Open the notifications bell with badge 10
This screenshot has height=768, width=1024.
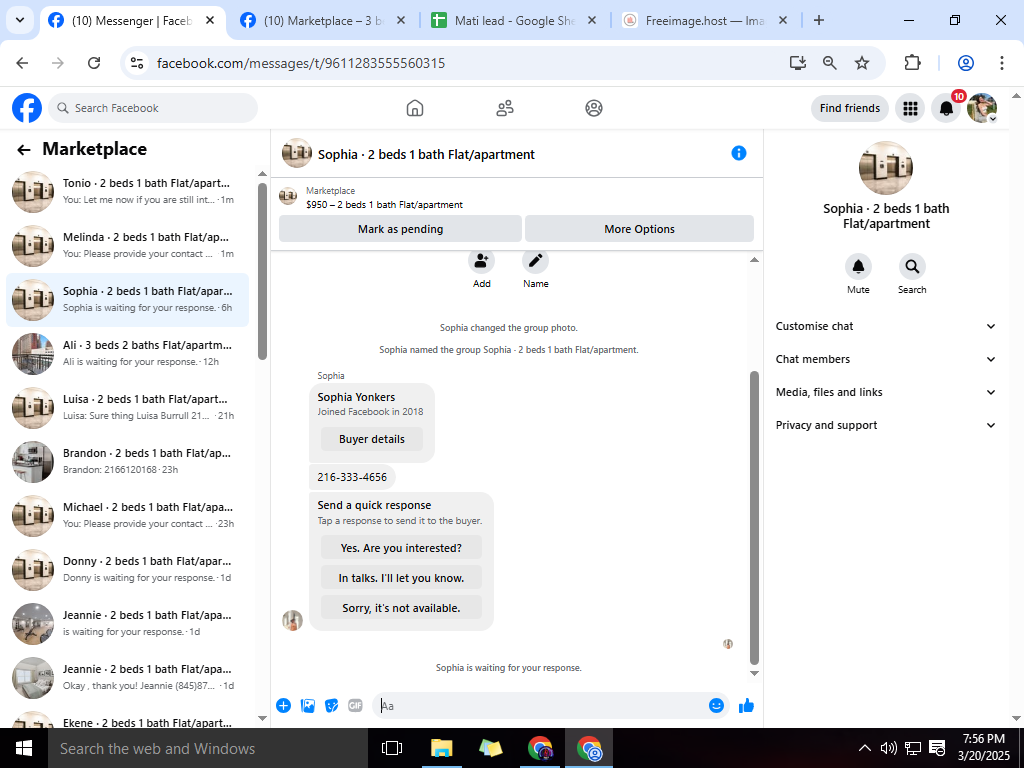[x=946, y=108]
